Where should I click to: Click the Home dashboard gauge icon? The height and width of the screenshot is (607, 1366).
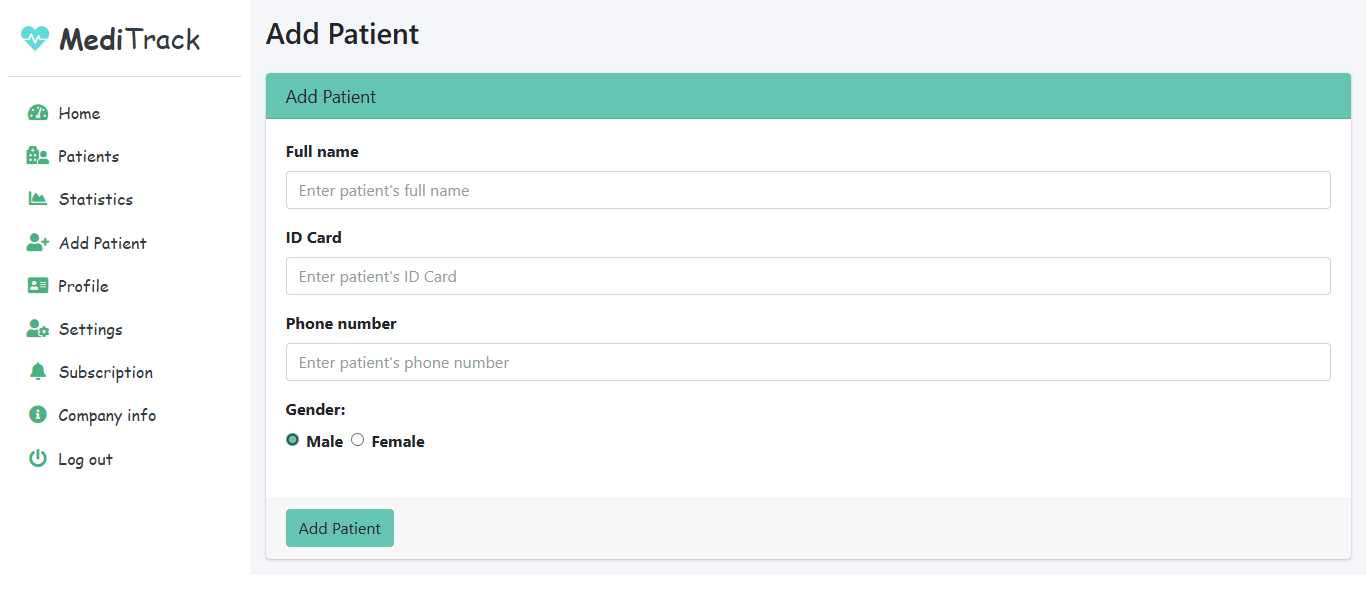click(x=38, y=113)
